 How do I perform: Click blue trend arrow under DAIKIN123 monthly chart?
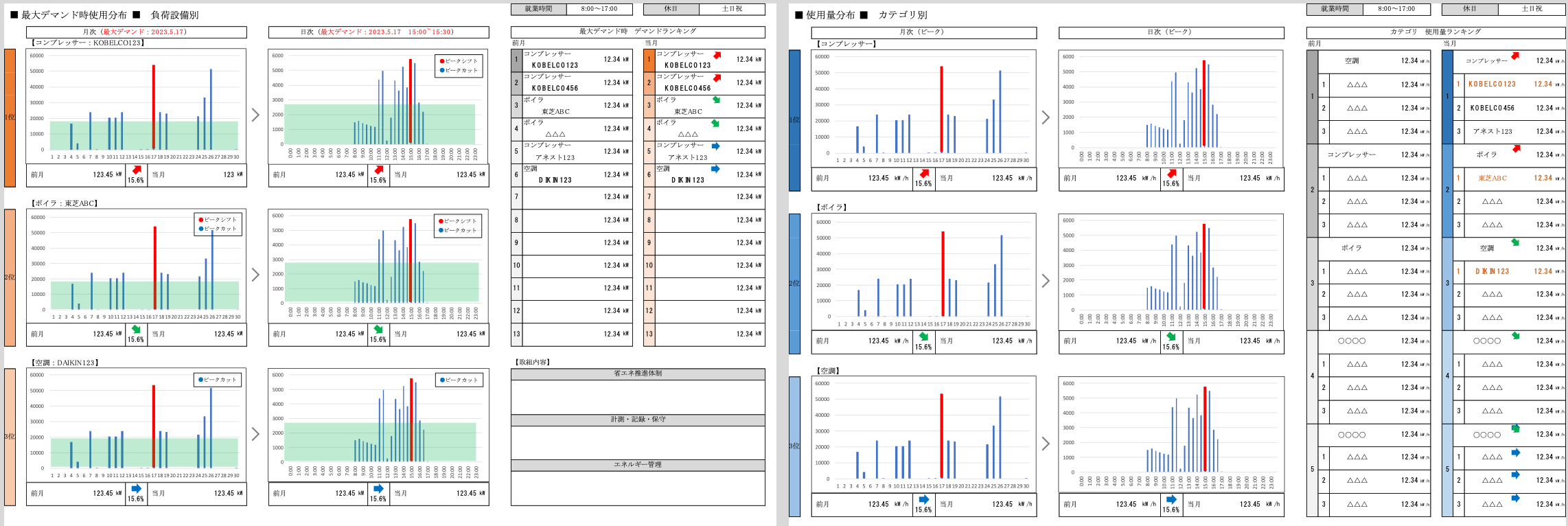click(137, 489)
